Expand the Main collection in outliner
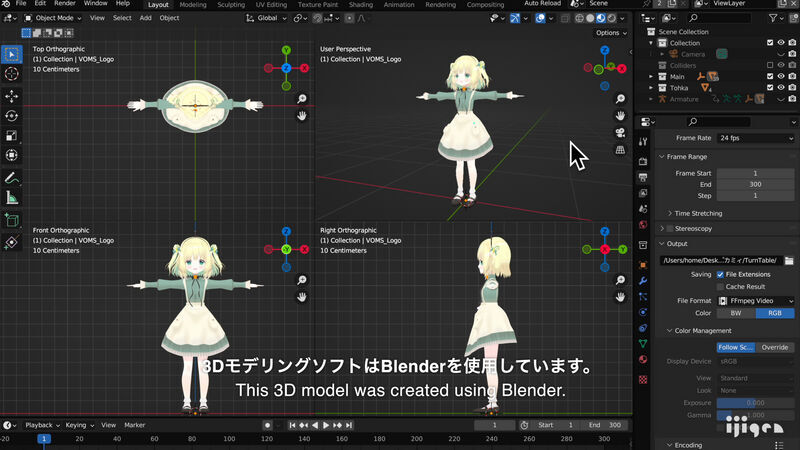 point(651,77)
